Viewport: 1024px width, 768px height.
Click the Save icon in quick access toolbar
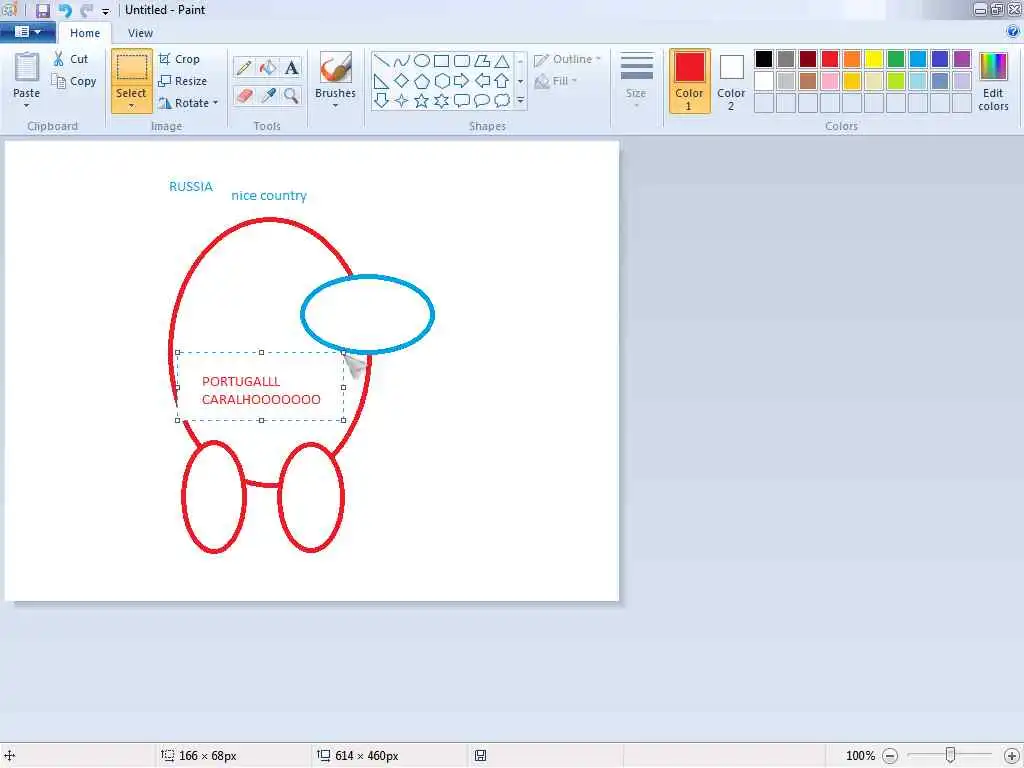[x=43, y=10]
